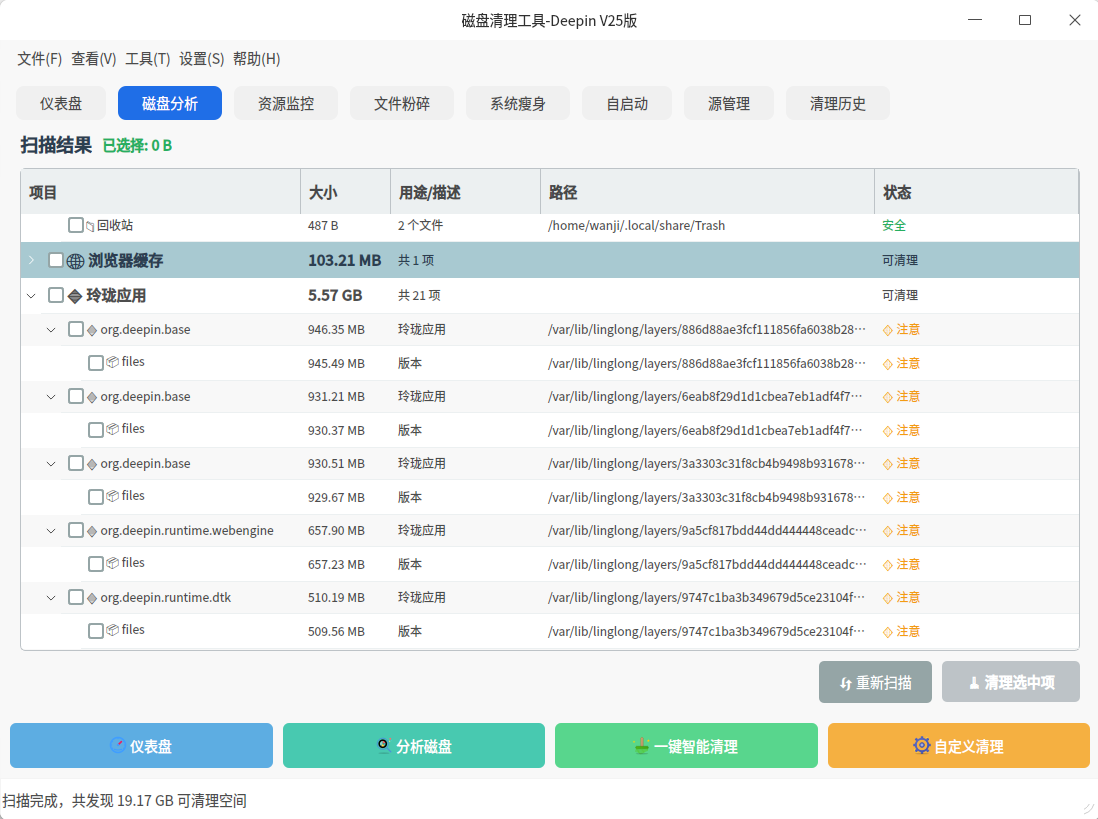1098x819 pixels.
Task: Click the recycle bin icon next to 回收站
Action: click(90, 226)
